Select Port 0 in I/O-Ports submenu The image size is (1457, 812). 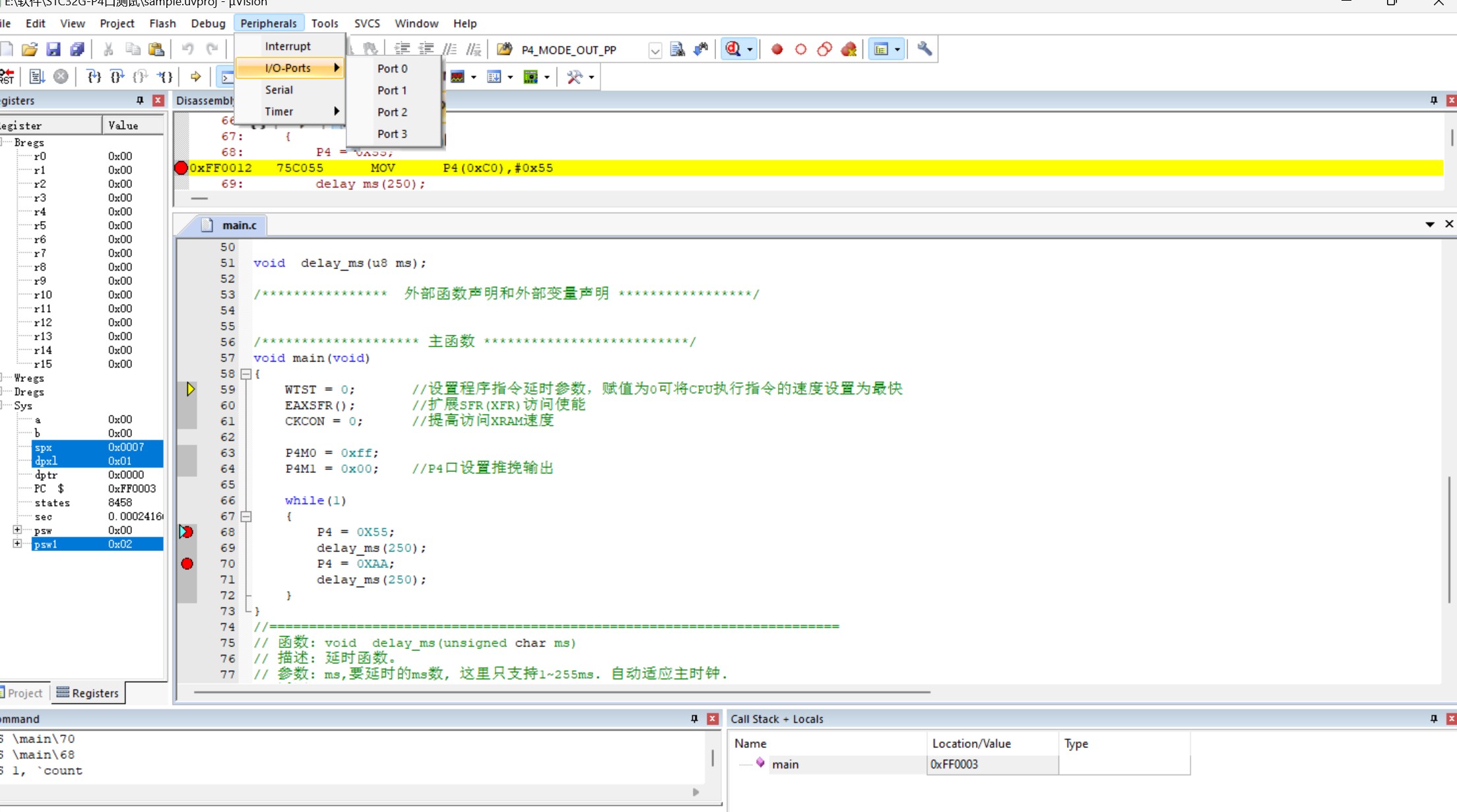[x=393, y=69]
